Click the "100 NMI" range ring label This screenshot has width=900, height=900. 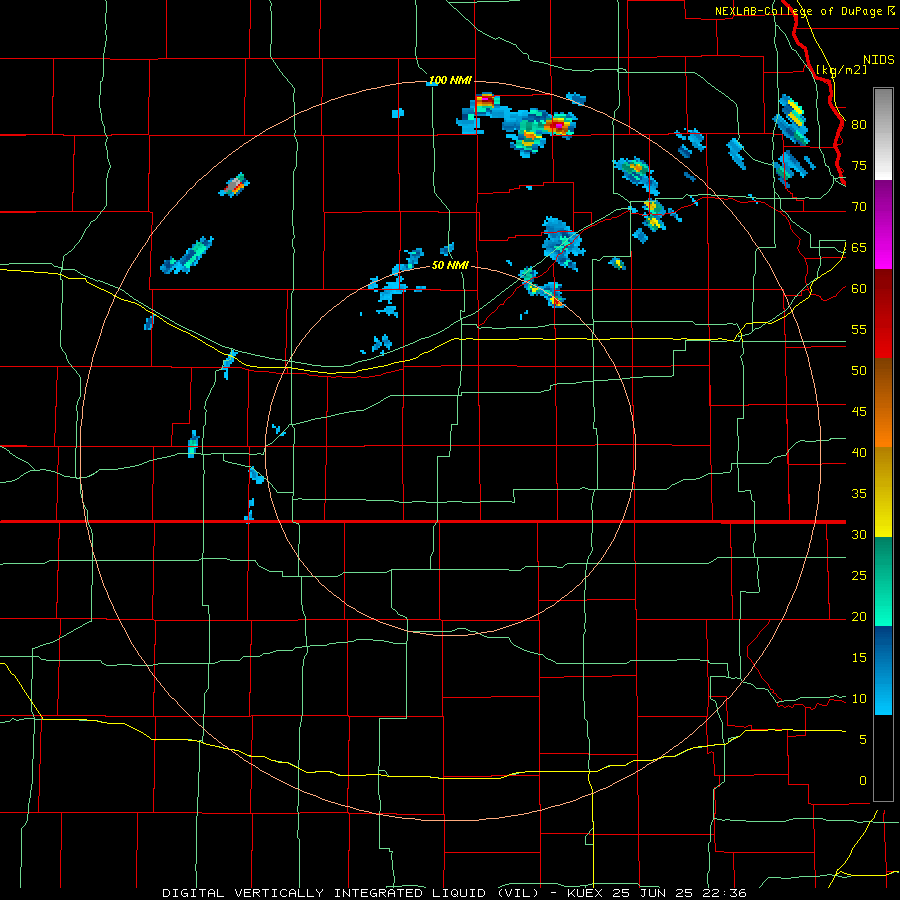click(x=450, y=80)
